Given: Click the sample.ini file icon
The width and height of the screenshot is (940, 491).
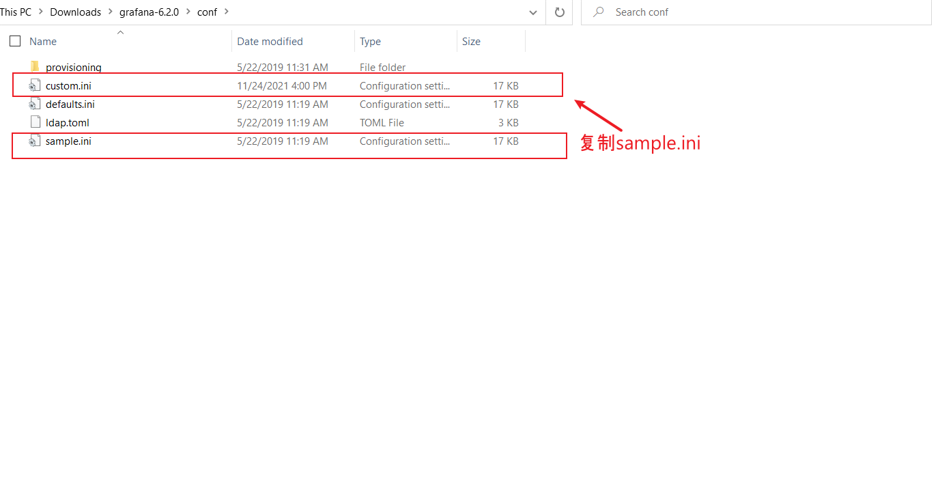Looking at the screenshot, I should coord(35,141).
